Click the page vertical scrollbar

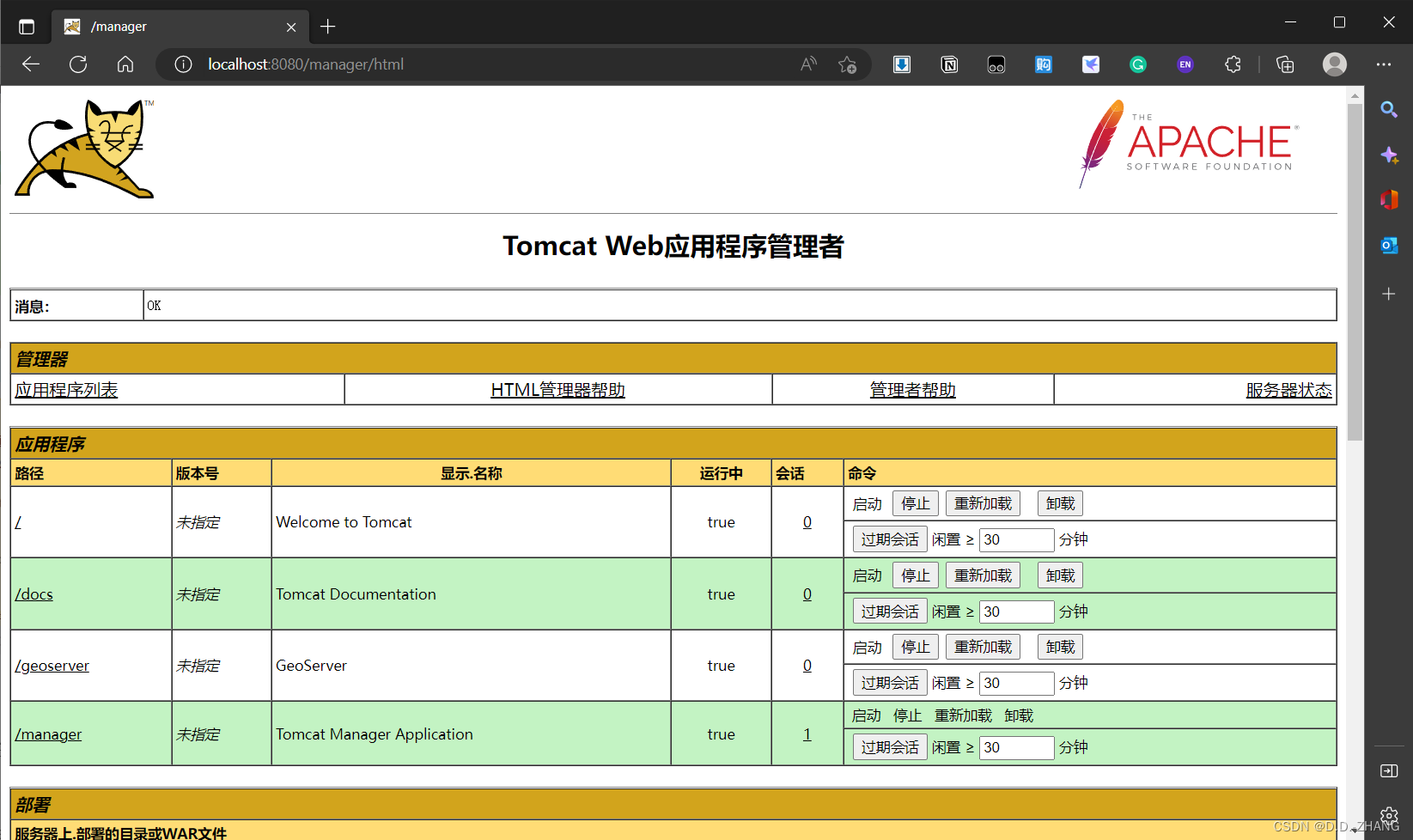point(1355,272)
